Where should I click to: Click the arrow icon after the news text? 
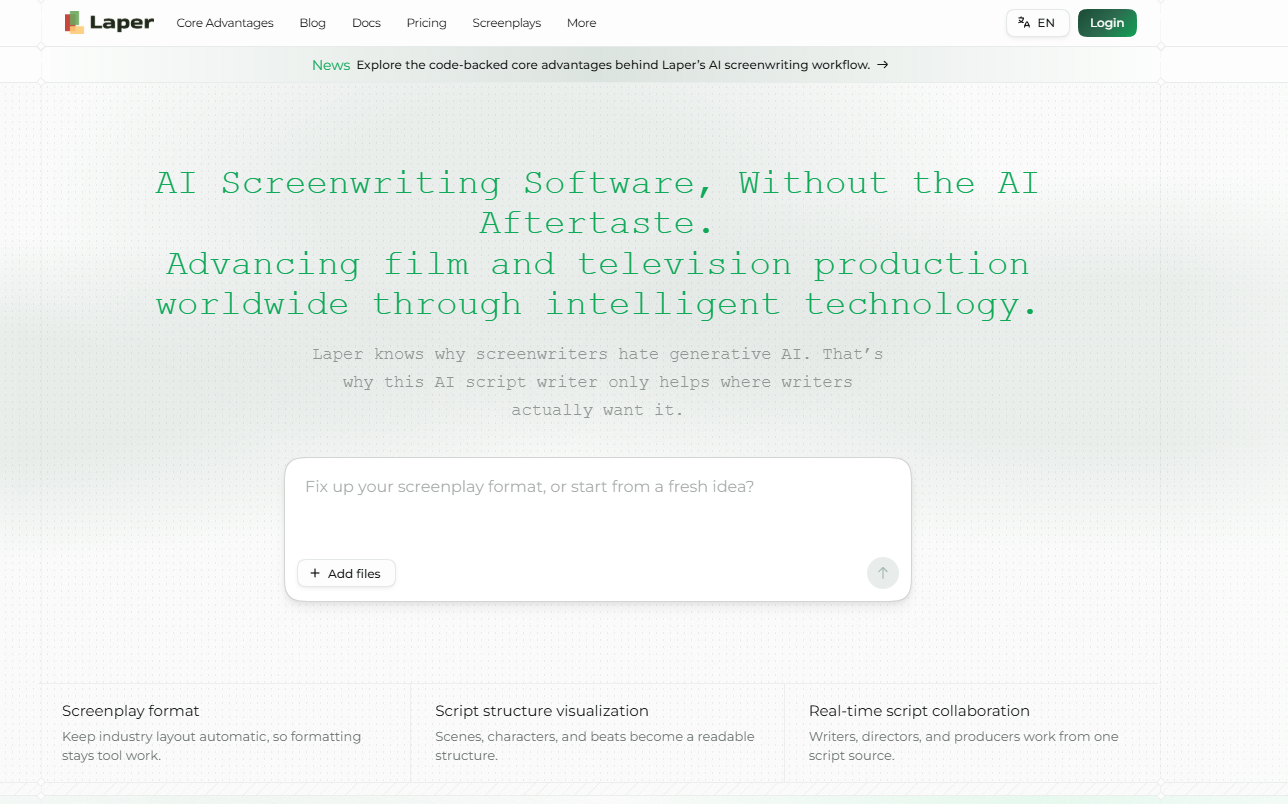pyautogui.click(x=882, y=65)
